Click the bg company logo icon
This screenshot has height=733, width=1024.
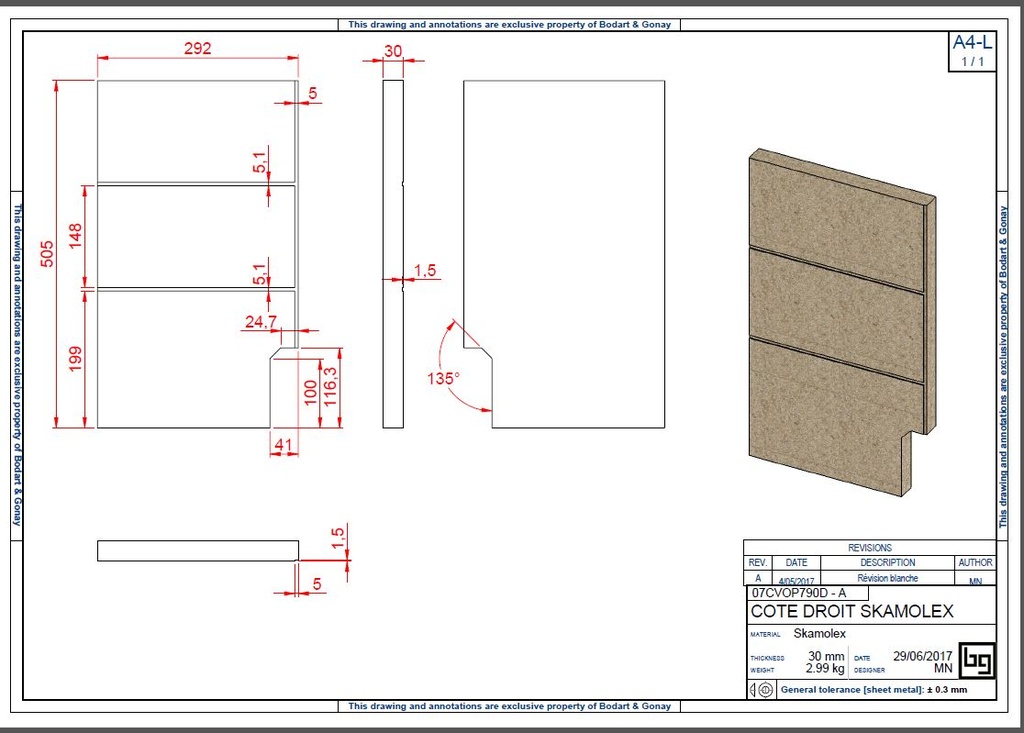pyautogui.click(x=977, y=661)
